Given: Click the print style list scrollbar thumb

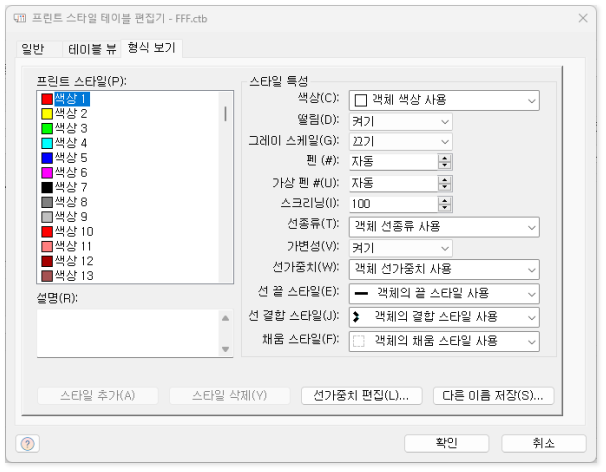Looking at the screenshot, I should tap(225, 114).
